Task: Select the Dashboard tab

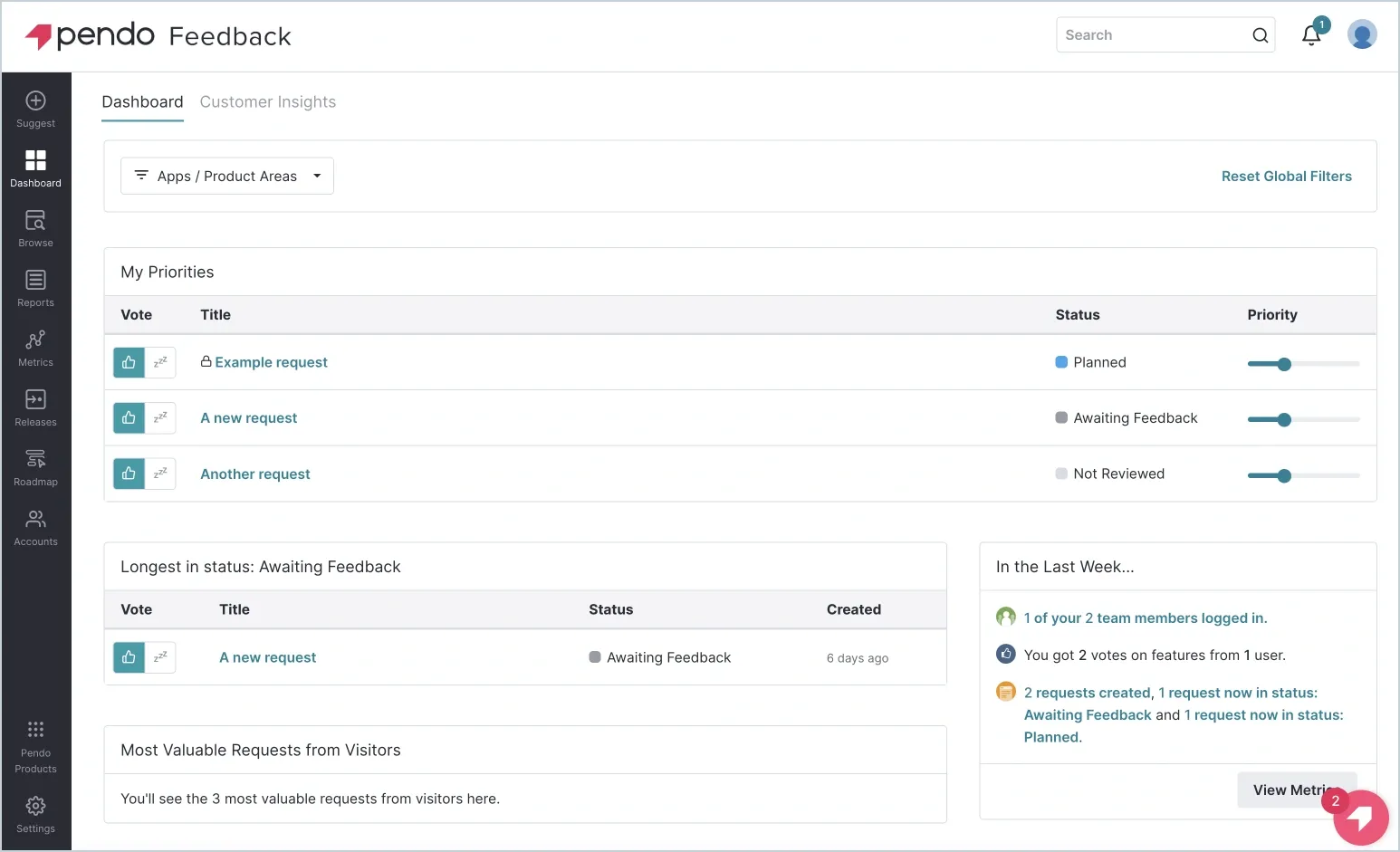Action: pyautogui.click(x=142, y=101)
